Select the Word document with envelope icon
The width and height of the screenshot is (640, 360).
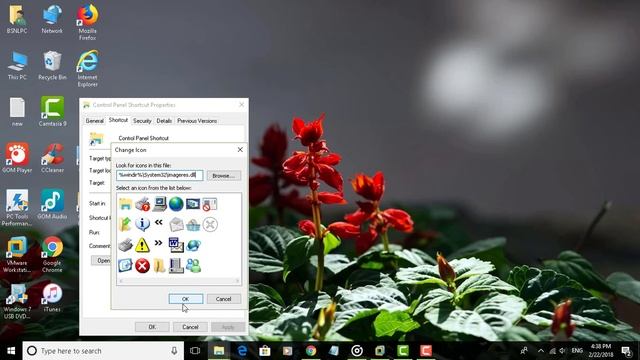176,245
